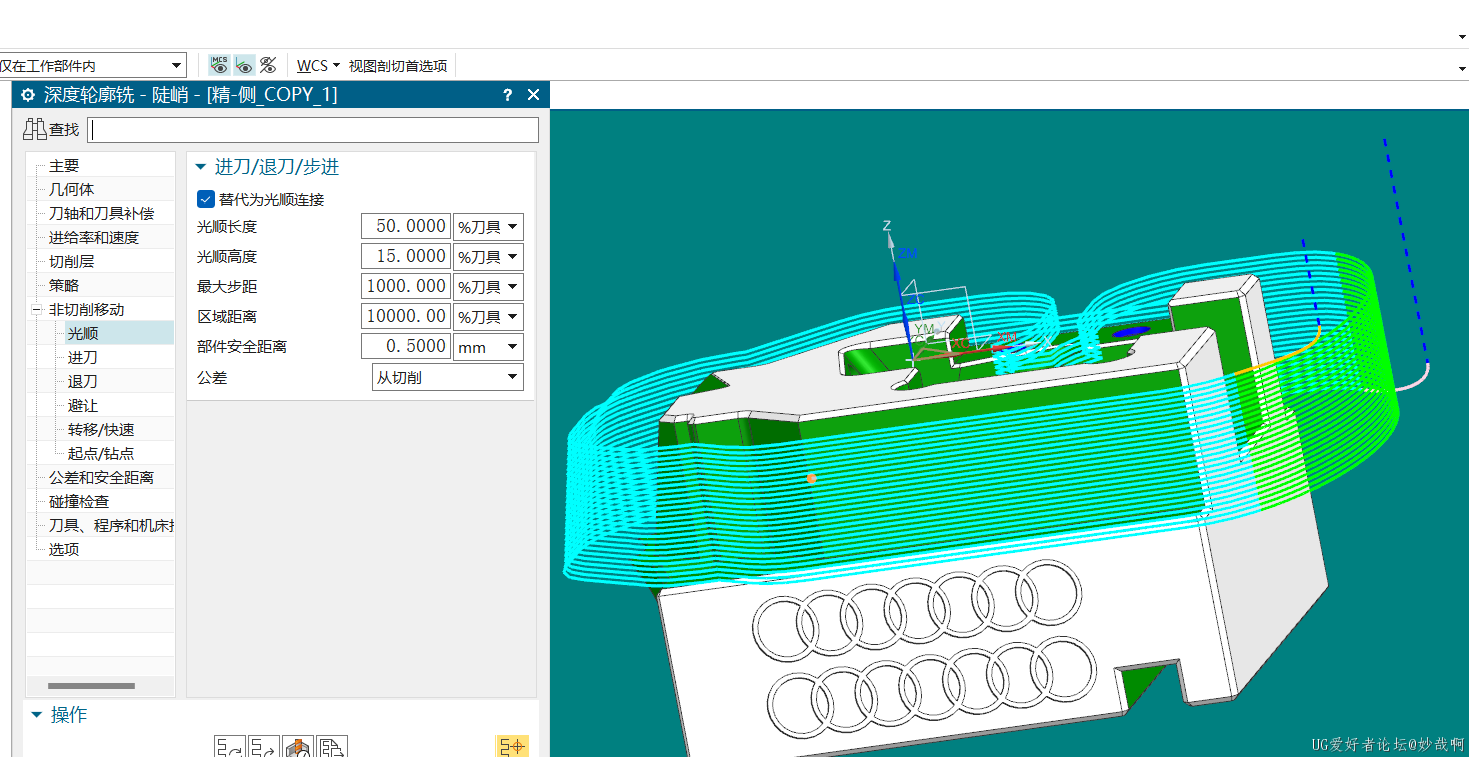Click the MCS display eye icon

click(219, 65)
